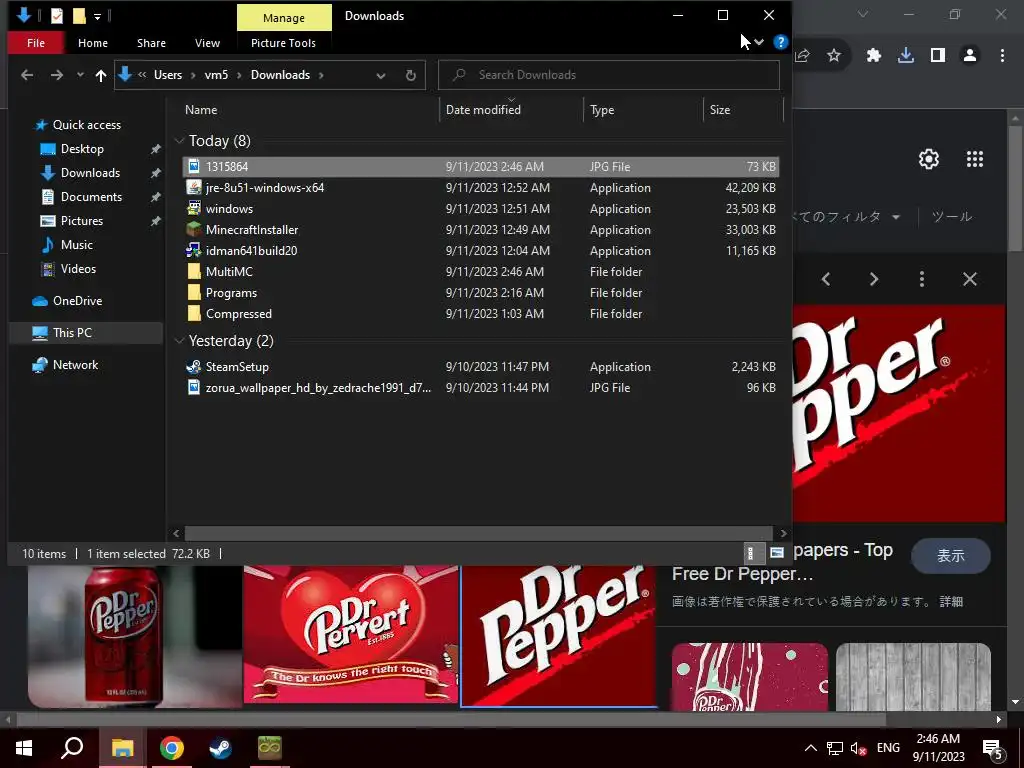Click File Explorer horizontal scrollbar
1024x768 pixels.
click(x=479, y=534)
